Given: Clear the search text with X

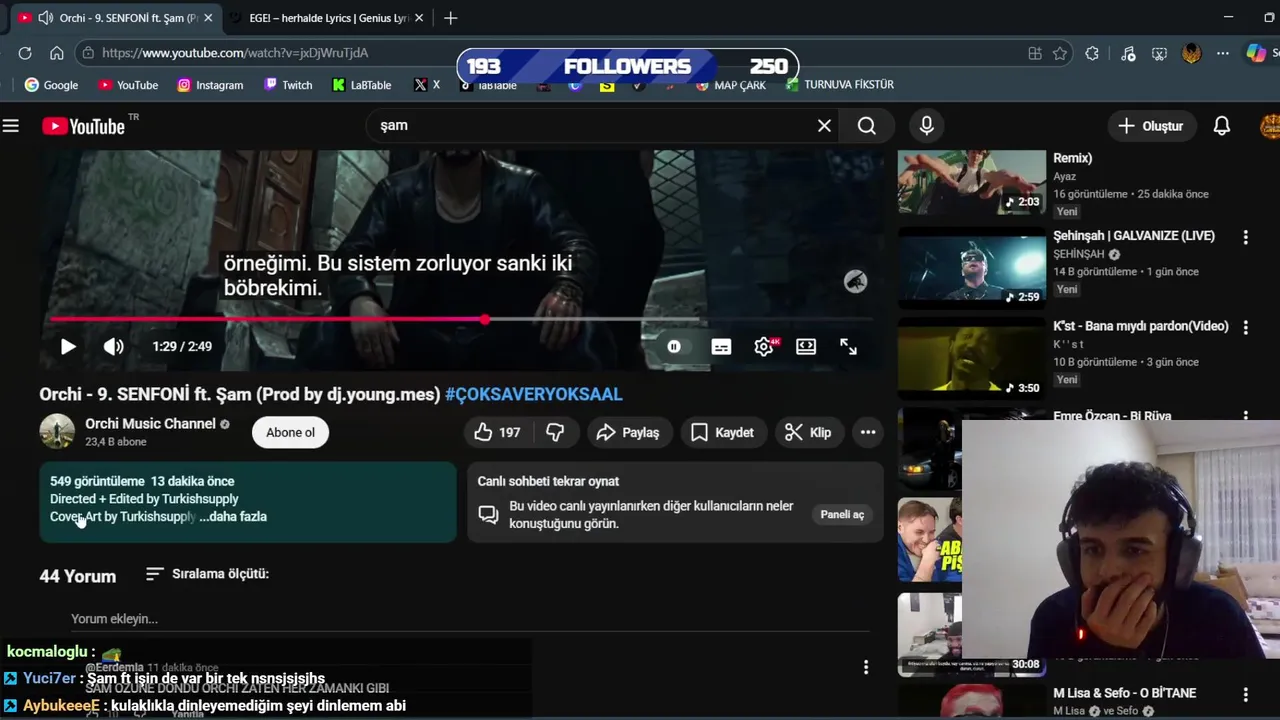Looking at the screenshot, I should click(x=824, y=126).
